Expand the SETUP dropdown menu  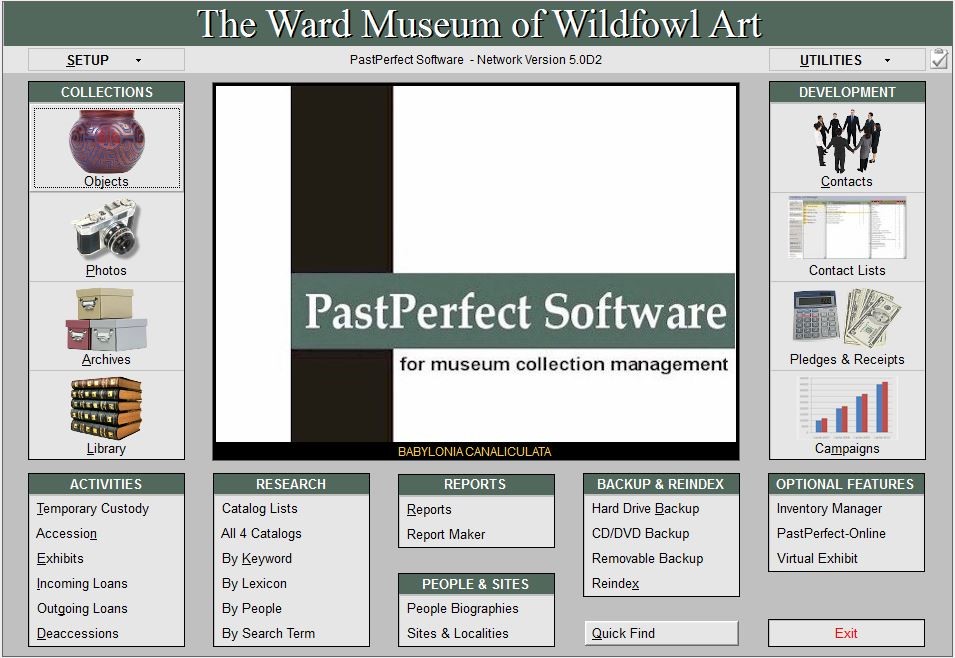[107, 60]
